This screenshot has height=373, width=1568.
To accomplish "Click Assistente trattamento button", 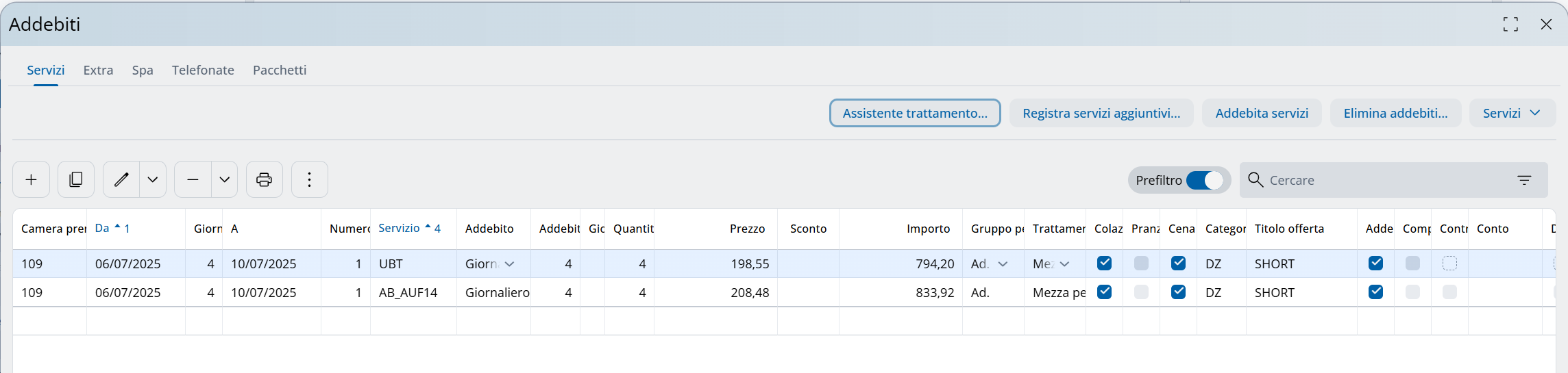I will point(915,114).
